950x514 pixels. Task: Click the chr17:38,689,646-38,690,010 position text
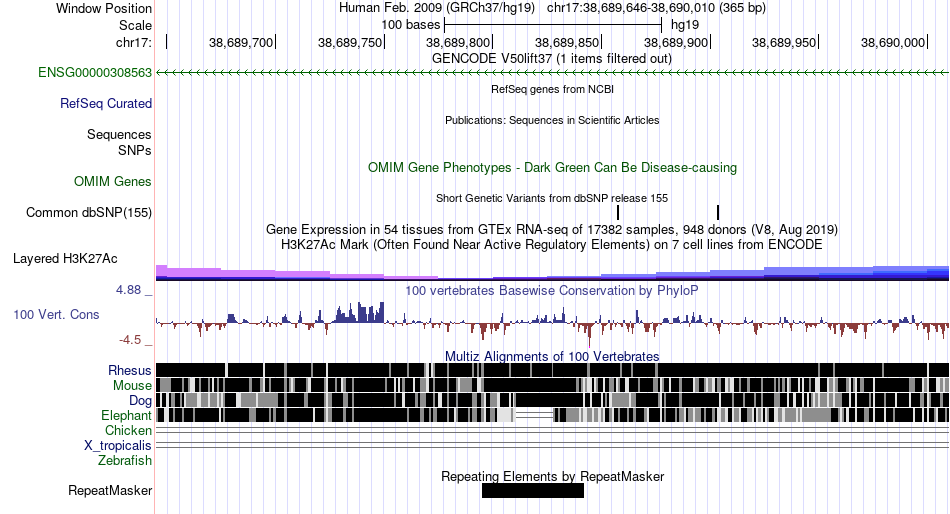(x=656, y=8)
